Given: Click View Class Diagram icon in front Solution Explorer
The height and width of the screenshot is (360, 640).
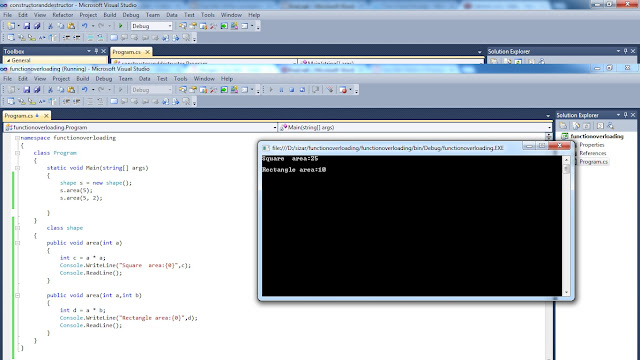Looking at the screenshot, I should point(611,126).
